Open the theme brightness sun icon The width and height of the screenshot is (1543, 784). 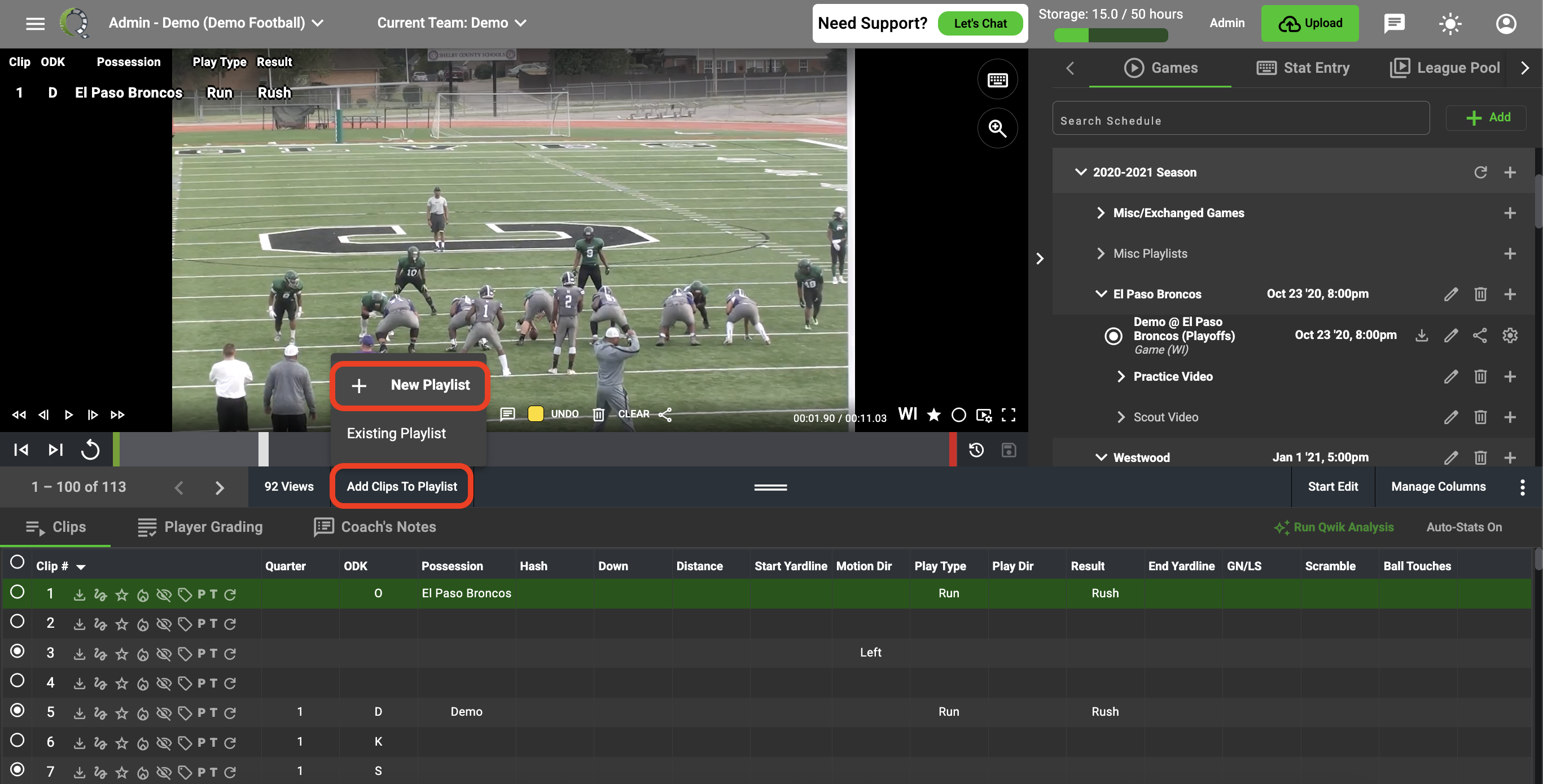point(1450,23)
